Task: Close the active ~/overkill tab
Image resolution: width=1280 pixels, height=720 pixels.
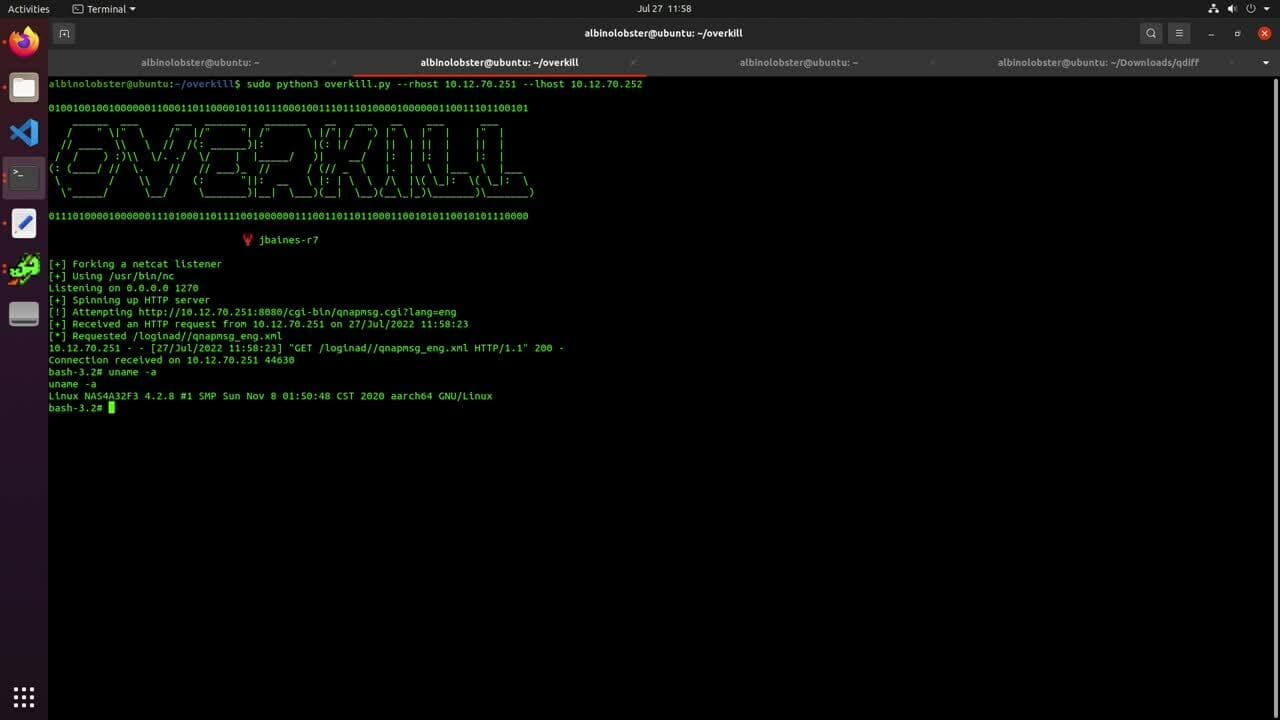Action: tap(632, 62)
